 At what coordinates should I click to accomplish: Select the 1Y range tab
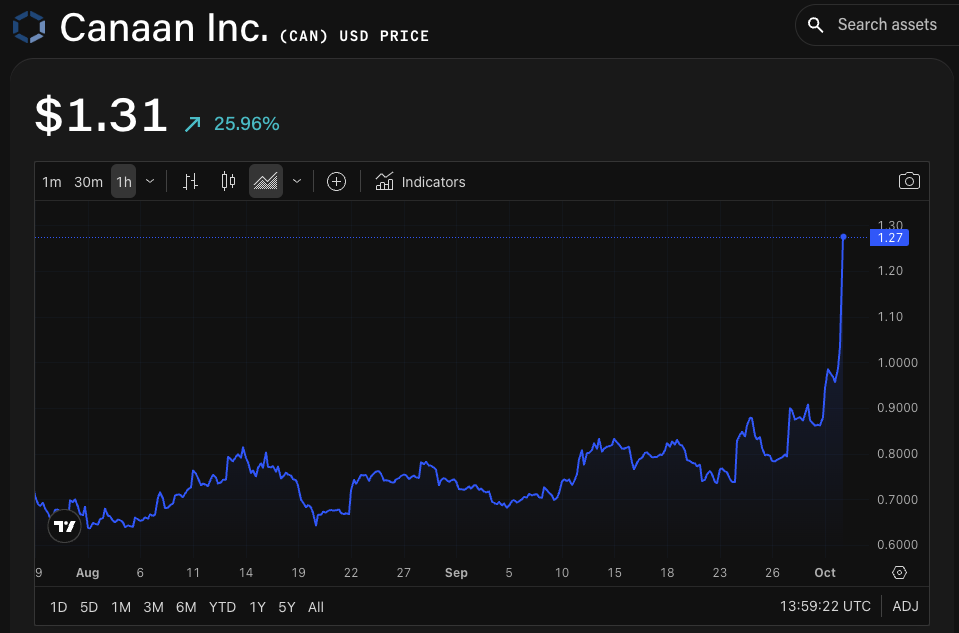257,606
